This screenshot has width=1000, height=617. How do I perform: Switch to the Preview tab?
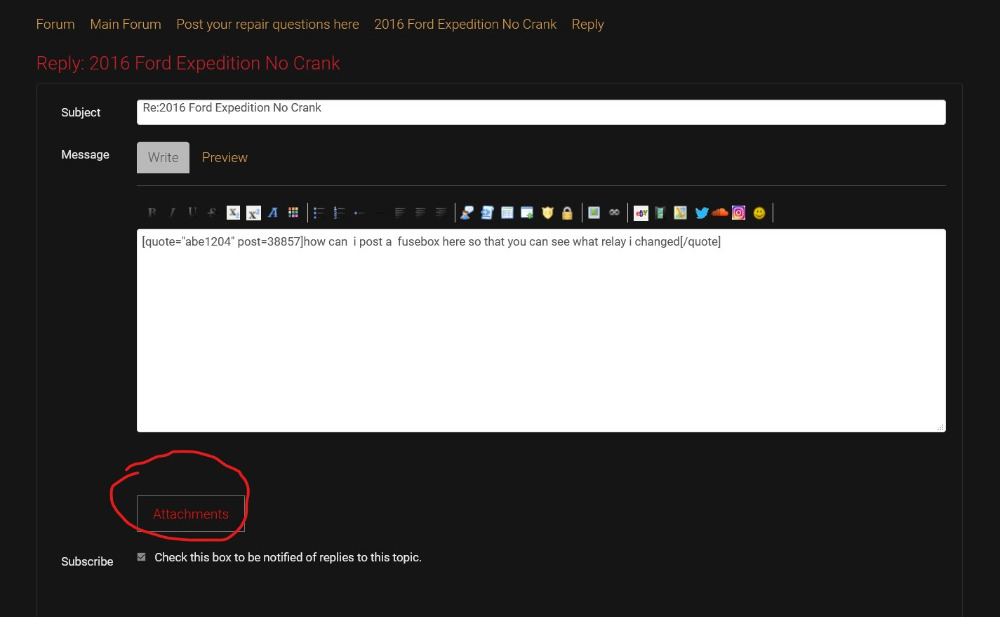click(x=224, y=158)
